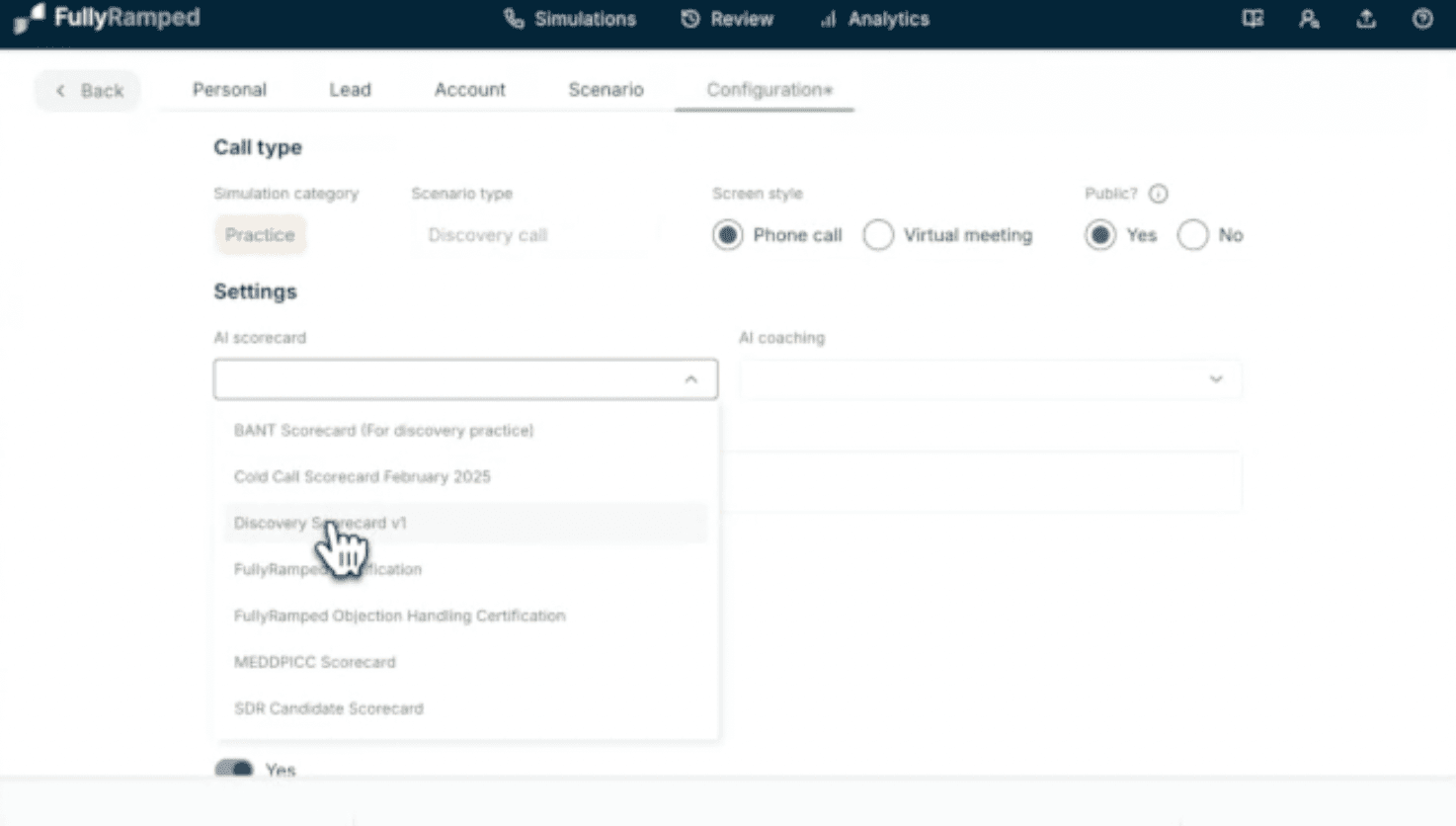Click the Analytics bar chart icon
Screen dimensions: 1456x826
[x=828, y=19]
